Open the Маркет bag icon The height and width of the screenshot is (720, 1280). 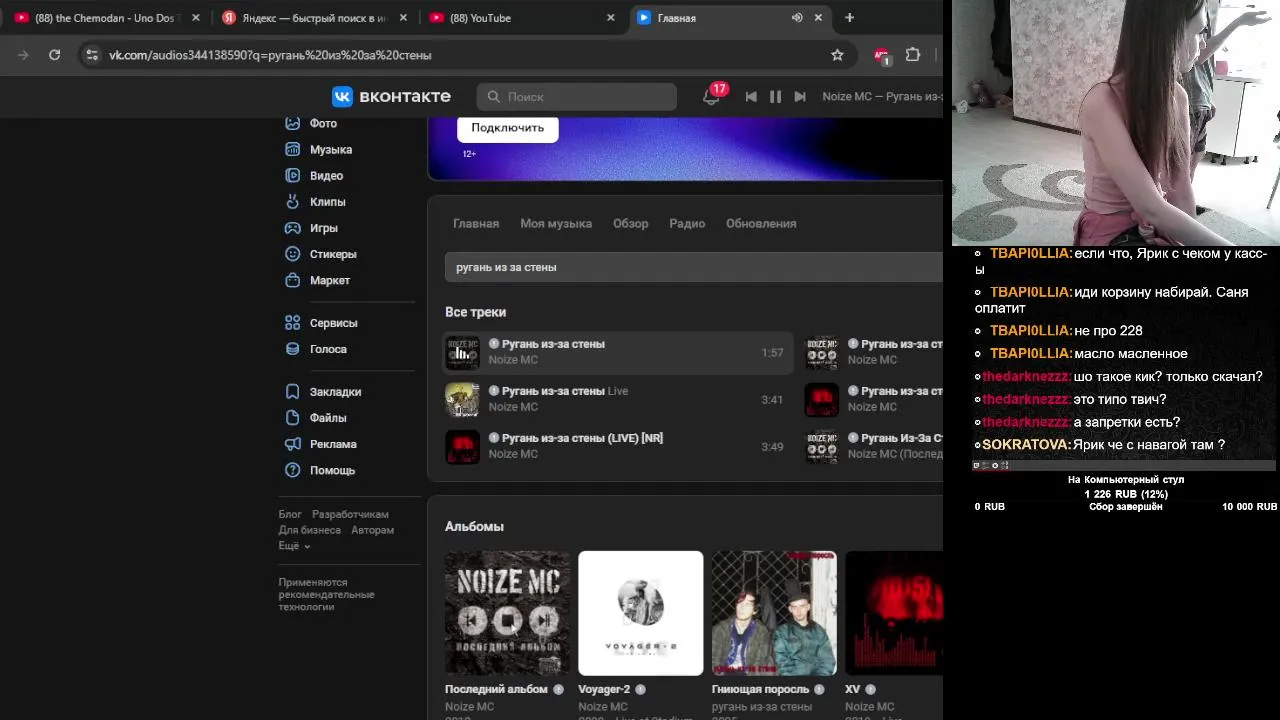click(x=292, y=280)
